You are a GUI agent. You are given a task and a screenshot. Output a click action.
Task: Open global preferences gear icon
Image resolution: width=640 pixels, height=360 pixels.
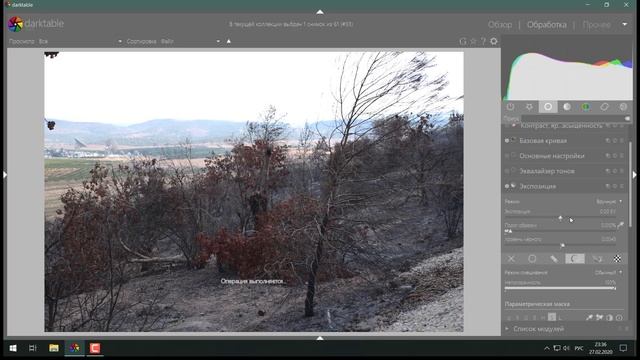(x=494, y=41)
